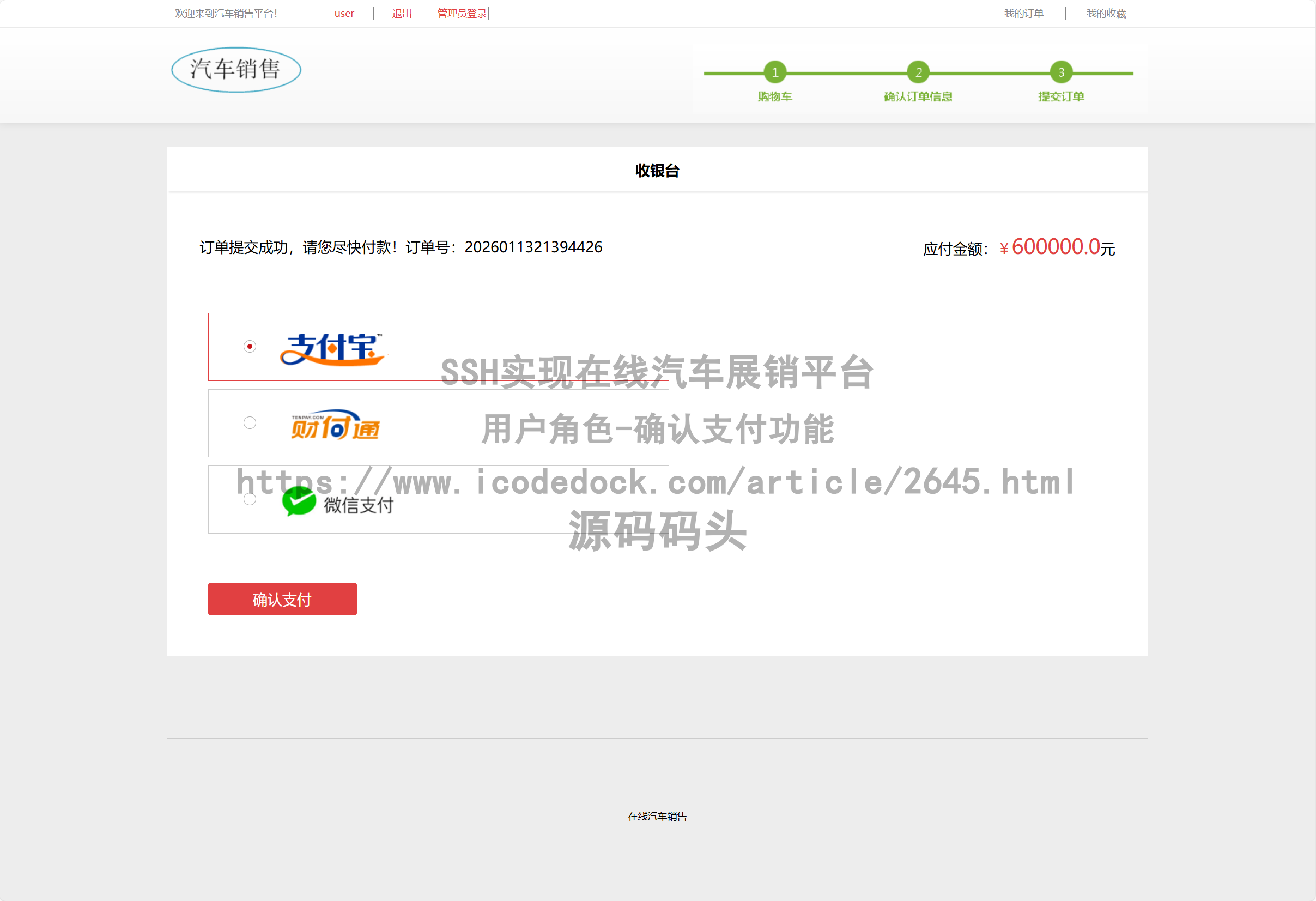The image size is (1316, 901).
Task: Click step 2 确认订单信息 circle icon
Action: (918, 72)
